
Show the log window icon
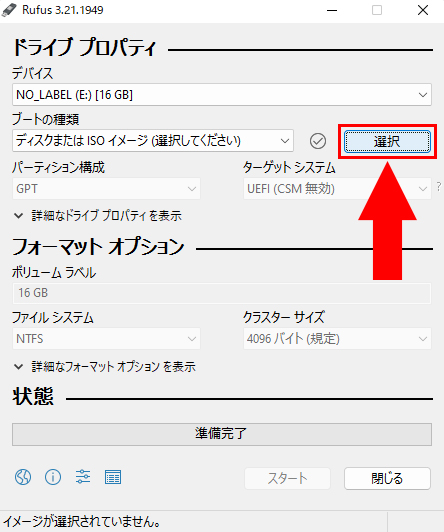click(113, 477)
